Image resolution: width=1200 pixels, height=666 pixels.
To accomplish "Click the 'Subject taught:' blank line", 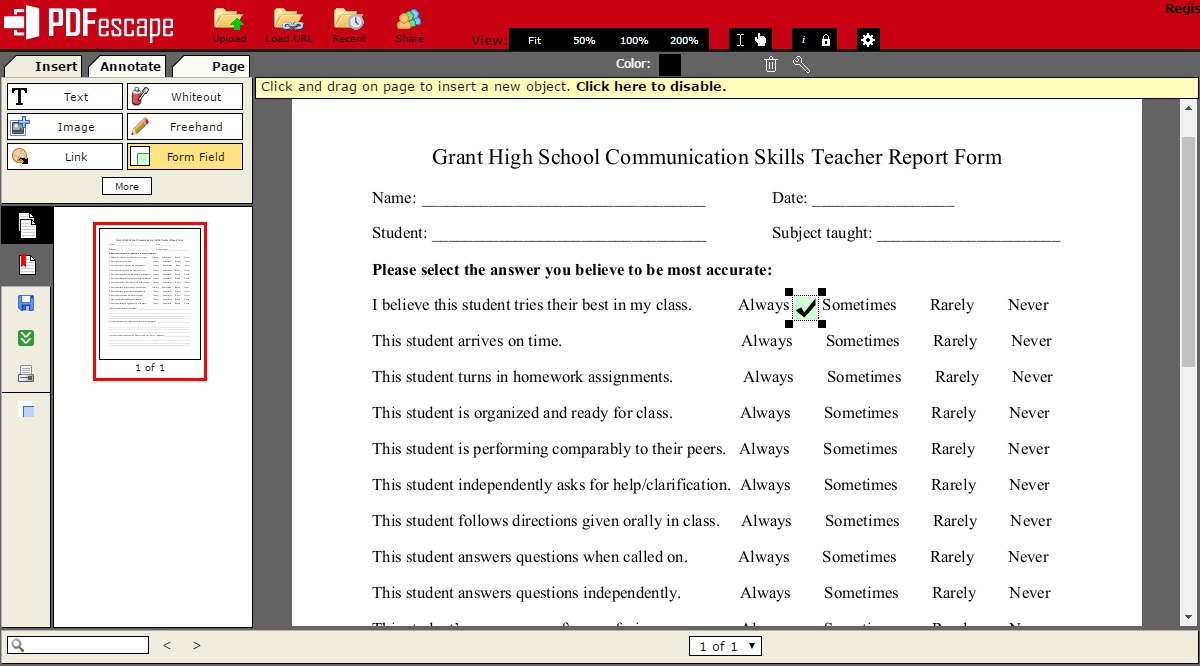I will [968, 234].
